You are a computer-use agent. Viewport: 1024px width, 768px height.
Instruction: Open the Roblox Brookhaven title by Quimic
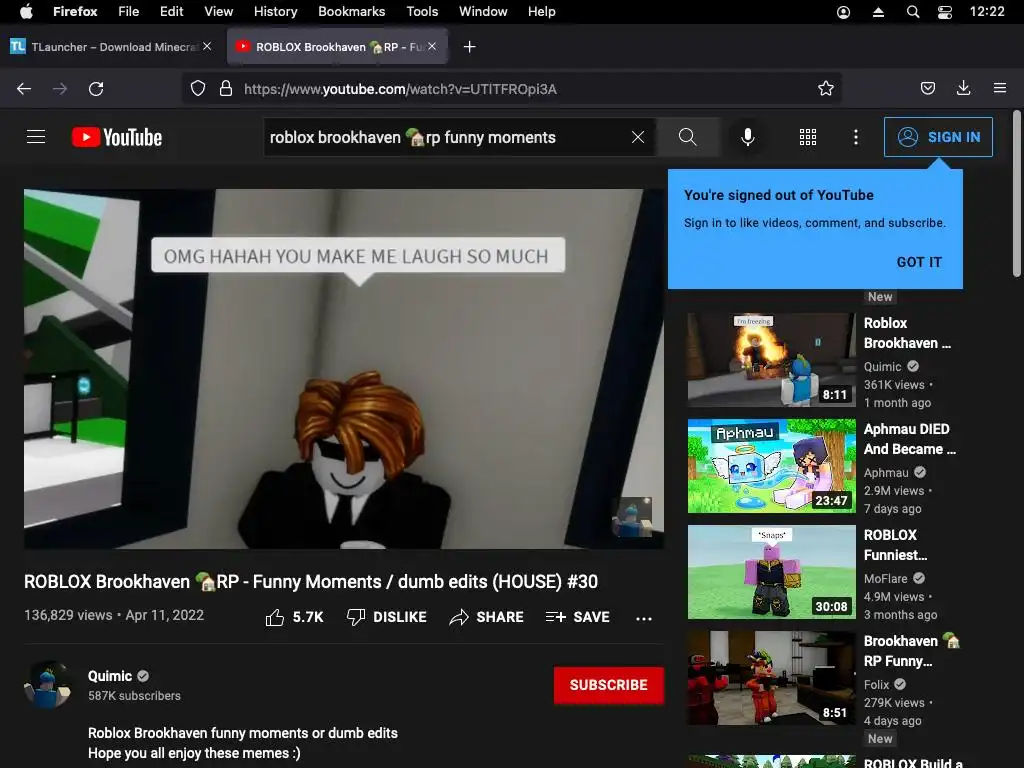[x=907, y=333]
